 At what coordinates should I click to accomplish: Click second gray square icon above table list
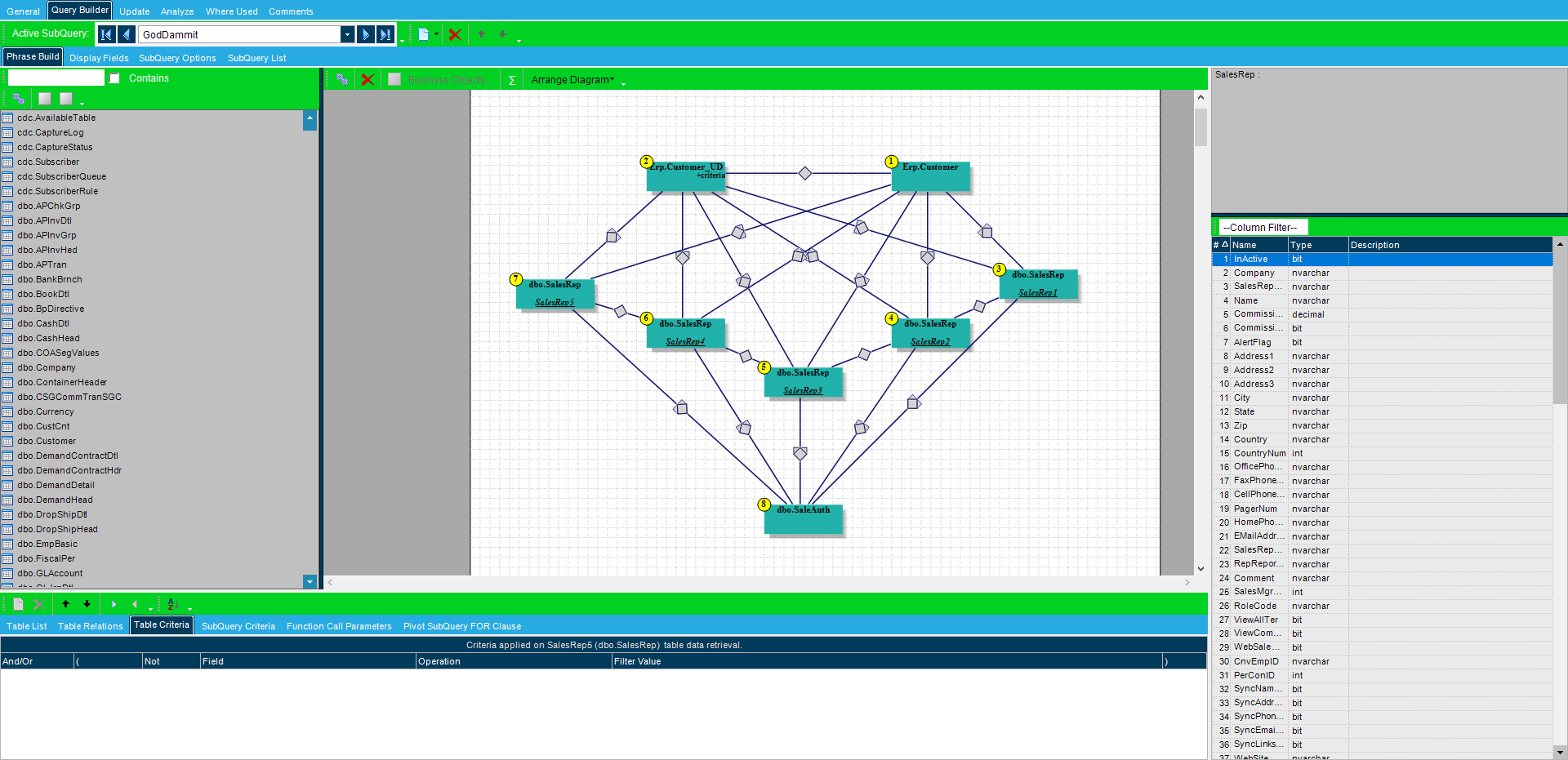[66, 99]
